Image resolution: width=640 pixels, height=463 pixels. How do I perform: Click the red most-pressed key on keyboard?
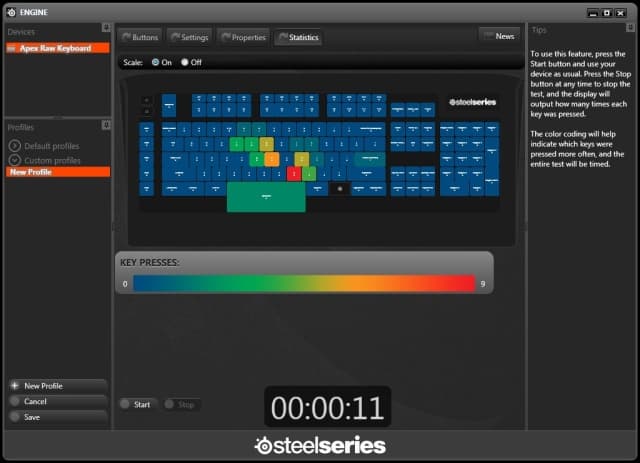pyautogui.click(x=294, y=174)
